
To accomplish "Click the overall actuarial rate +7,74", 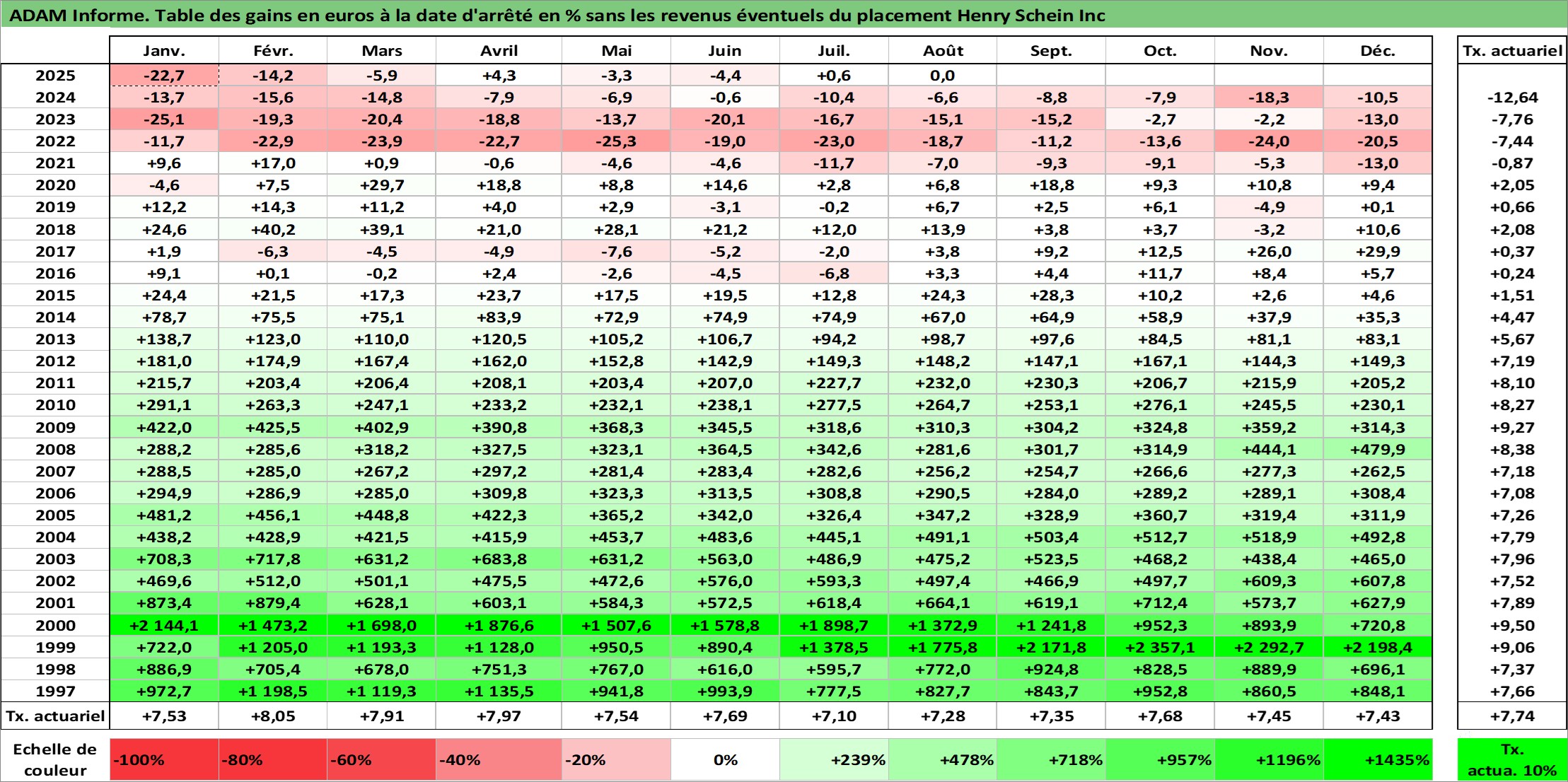I will [x=1512, y=716].
